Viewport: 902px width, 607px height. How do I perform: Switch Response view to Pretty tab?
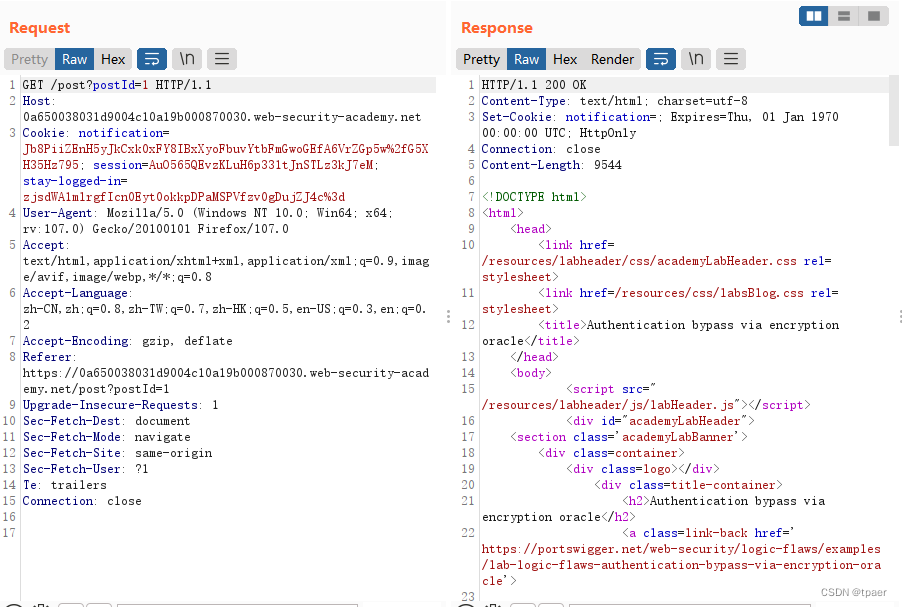(x=481, y=59)
